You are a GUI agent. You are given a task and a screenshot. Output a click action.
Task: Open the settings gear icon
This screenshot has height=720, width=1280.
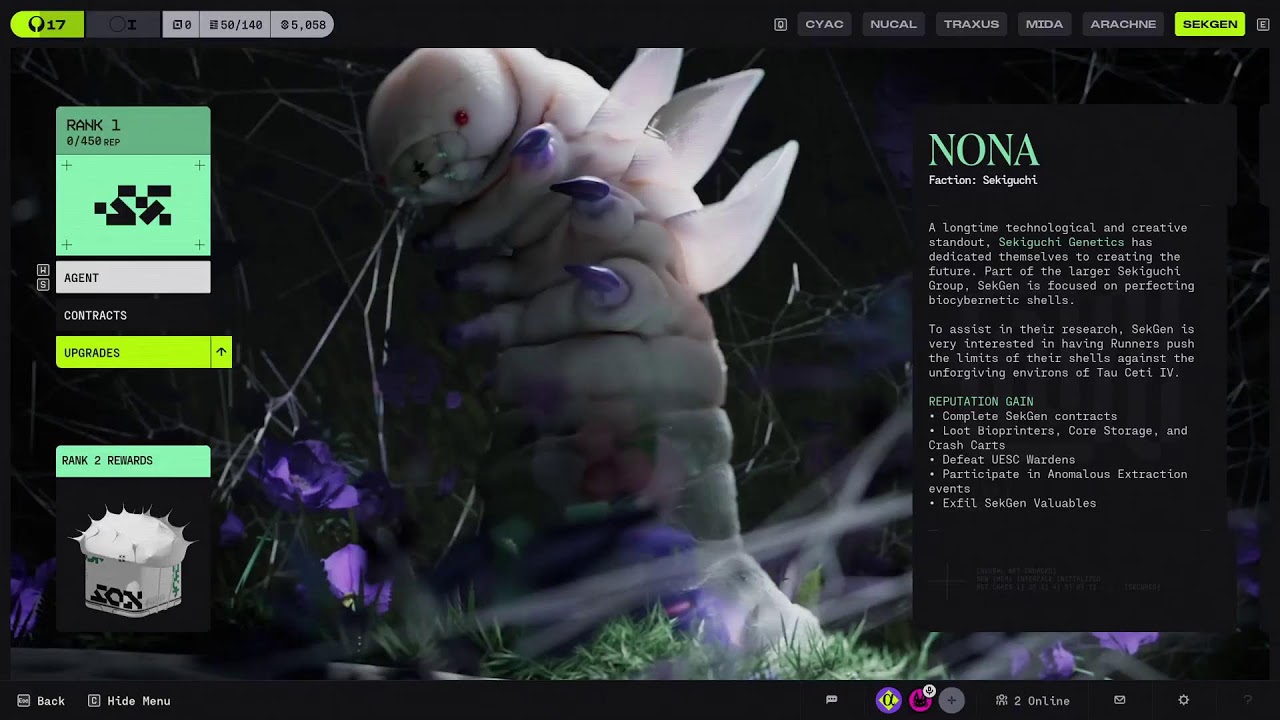pyautogui.click(x=1184, y=700)
